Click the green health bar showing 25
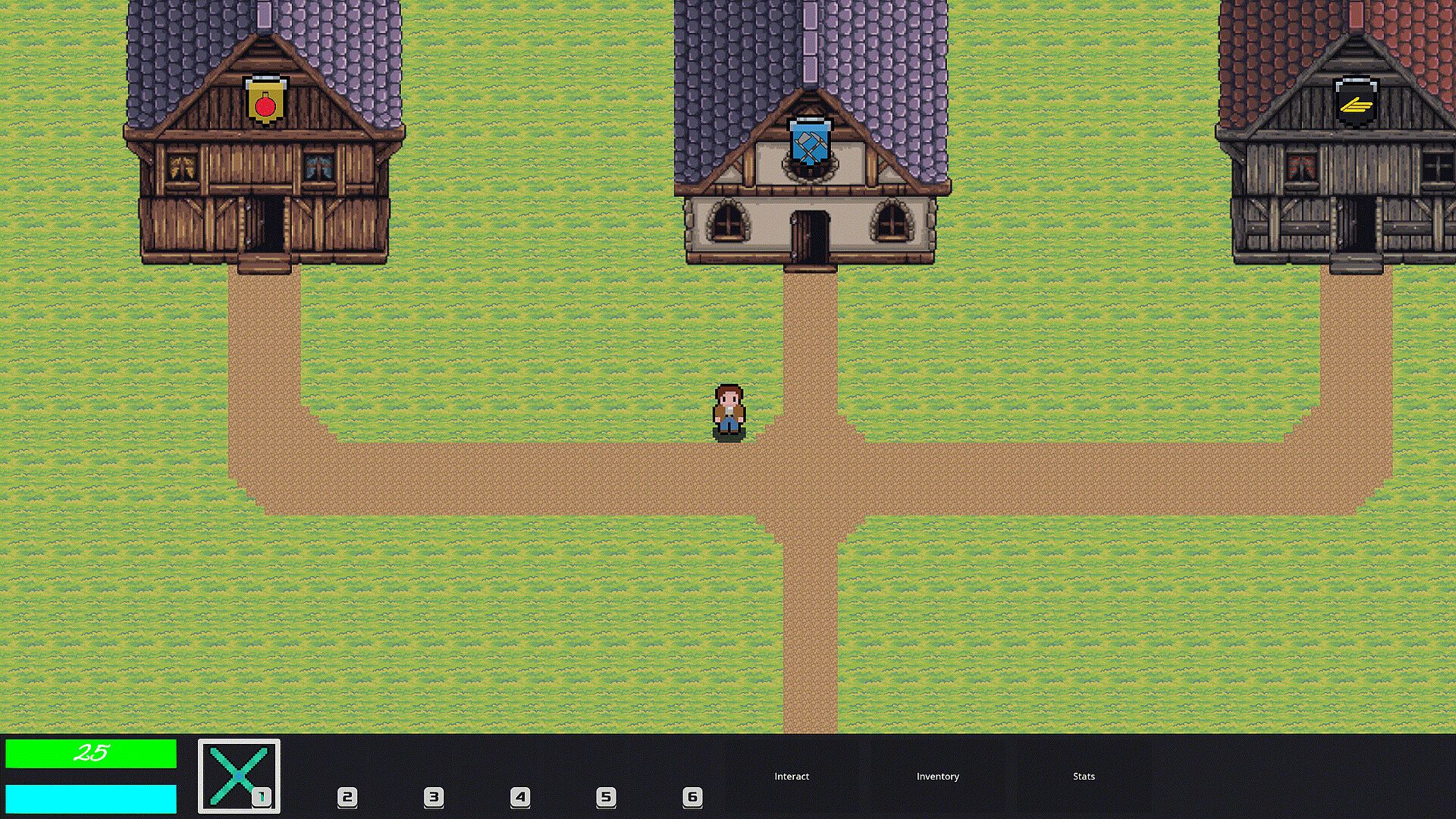Screen dimensions: 1456x819 91,754
